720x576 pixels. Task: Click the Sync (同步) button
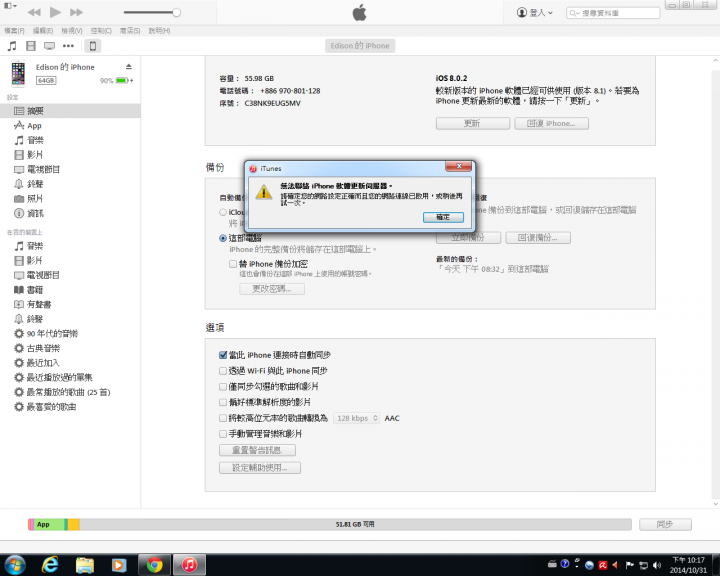coord(665,524)
